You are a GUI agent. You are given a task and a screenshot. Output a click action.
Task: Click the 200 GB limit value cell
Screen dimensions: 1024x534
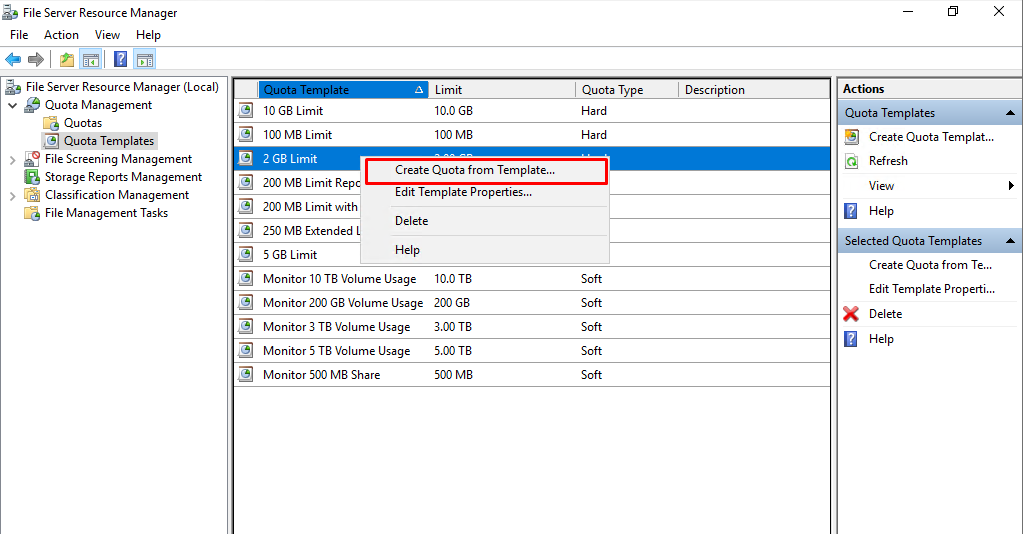452,303
